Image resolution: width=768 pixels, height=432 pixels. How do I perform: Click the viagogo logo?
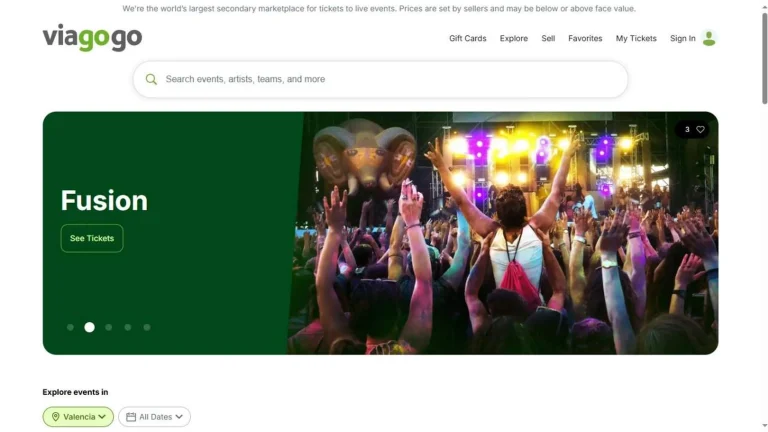[92, 38]
